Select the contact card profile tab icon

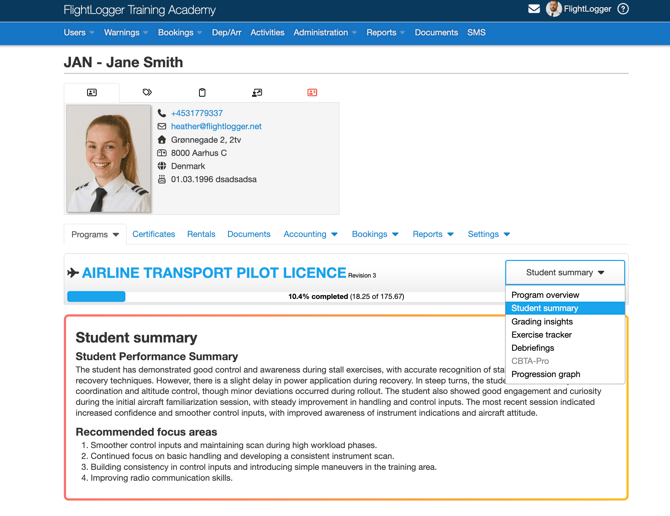tap(92, 92)
